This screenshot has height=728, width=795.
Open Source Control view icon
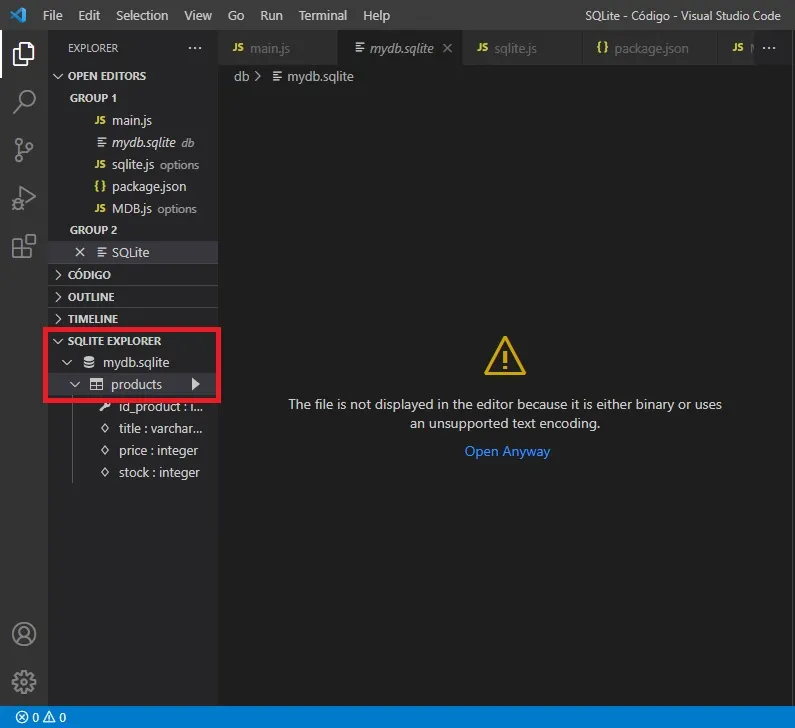click(x=23, y=150)
